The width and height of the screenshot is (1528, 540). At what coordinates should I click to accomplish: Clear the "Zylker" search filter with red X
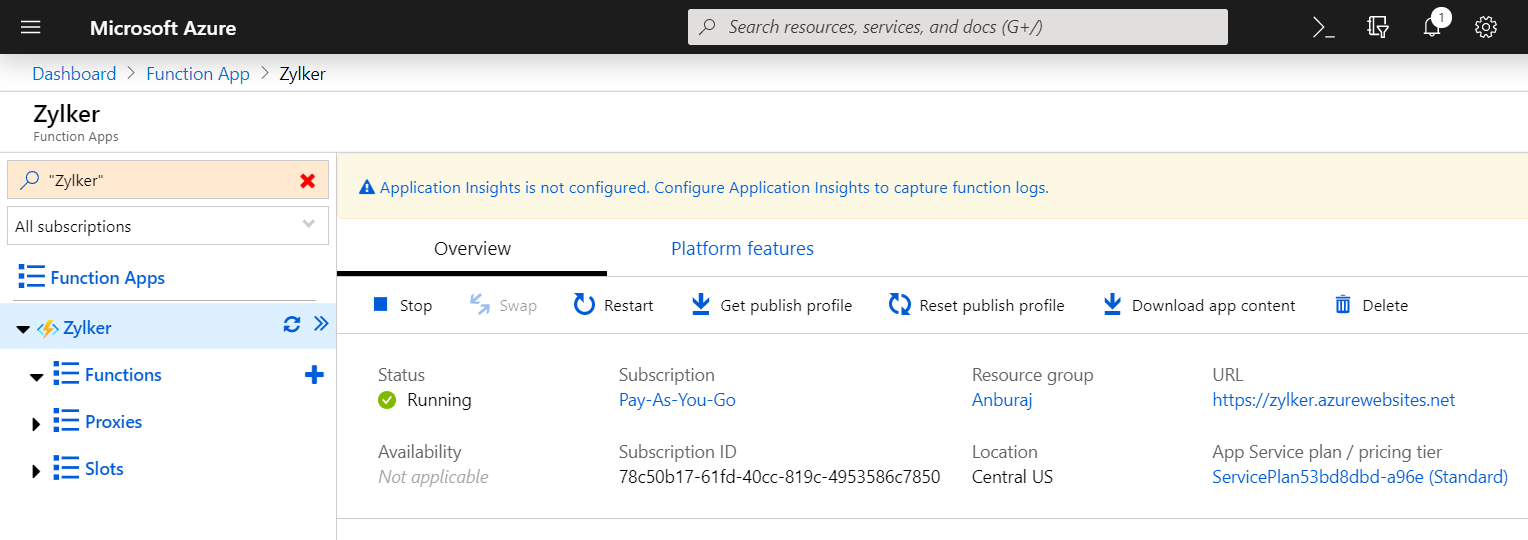(308, 180)
